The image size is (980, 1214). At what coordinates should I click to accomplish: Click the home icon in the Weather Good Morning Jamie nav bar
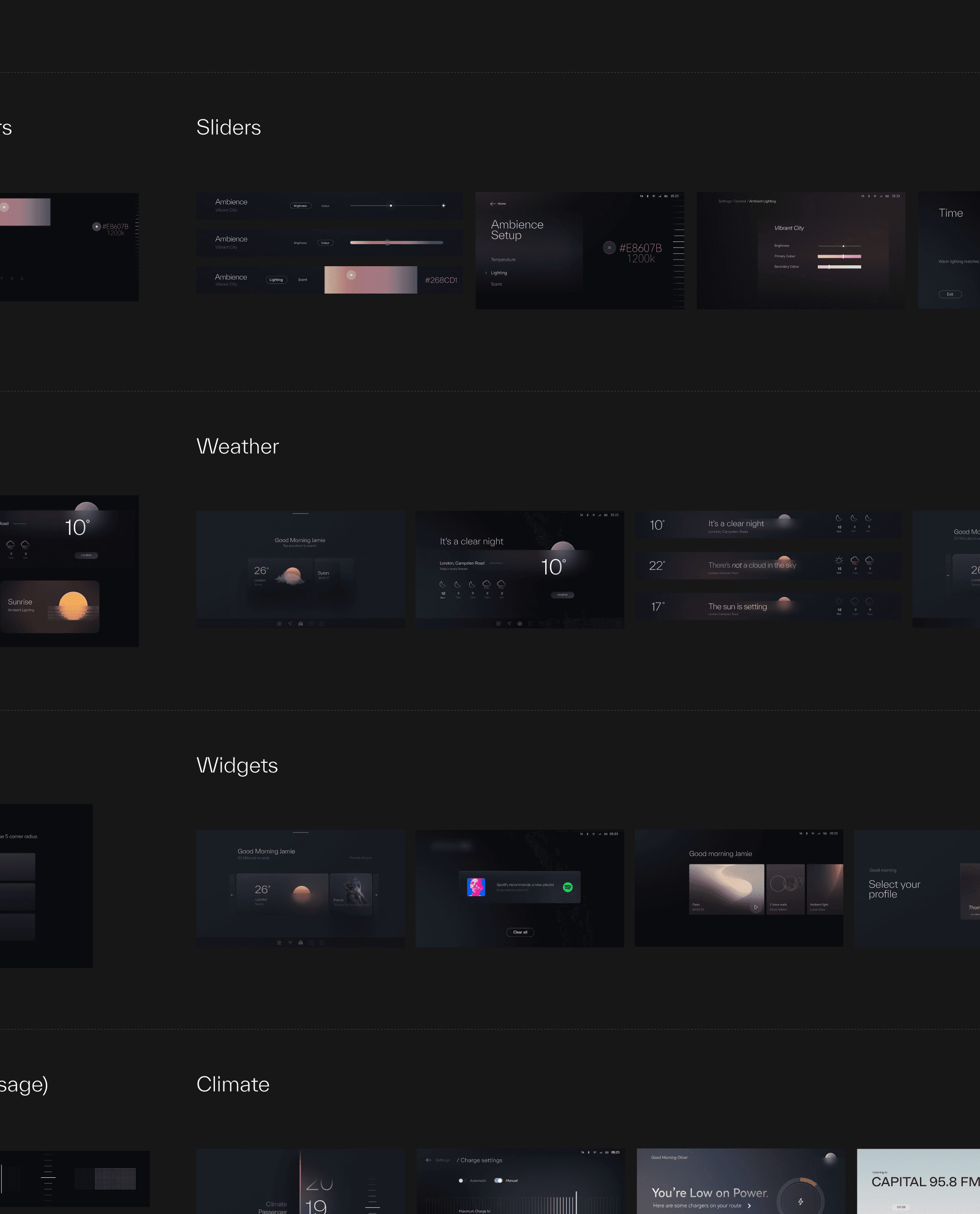point(300,624)
